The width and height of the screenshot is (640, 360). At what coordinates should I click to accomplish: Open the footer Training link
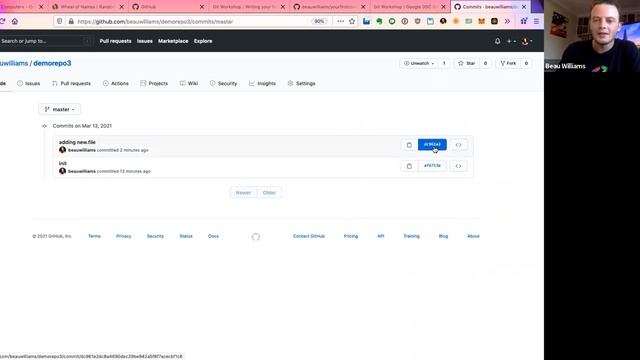[x=411, y=236]
